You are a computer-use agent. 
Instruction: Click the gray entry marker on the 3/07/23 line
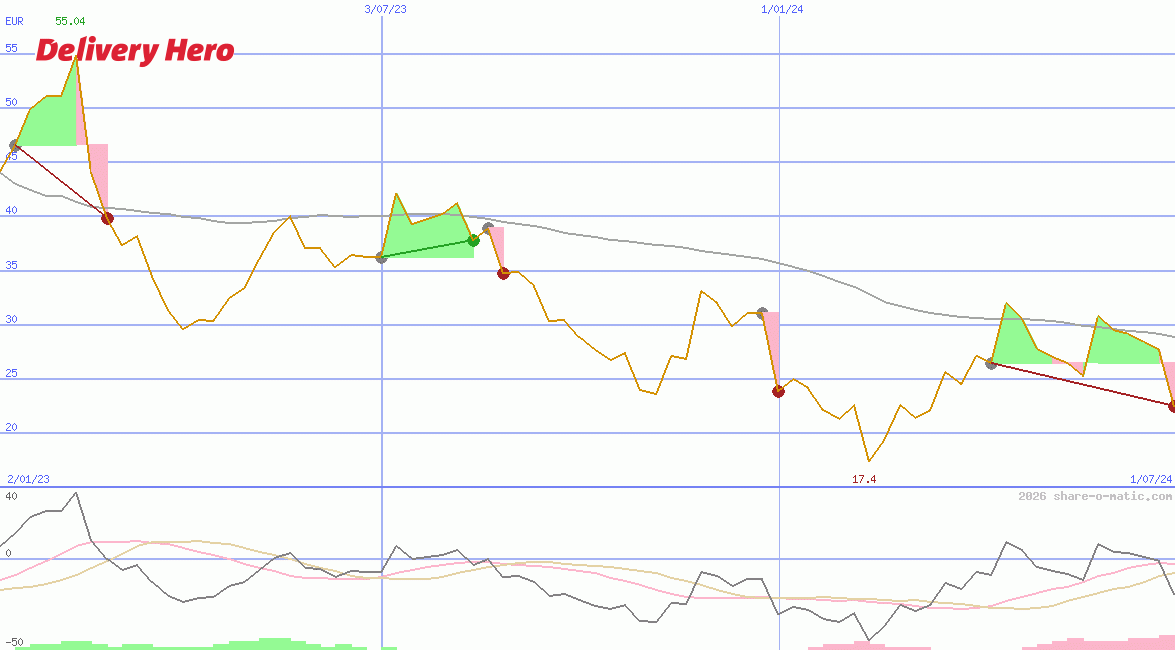pyautogui.click(x=381, y=258)
